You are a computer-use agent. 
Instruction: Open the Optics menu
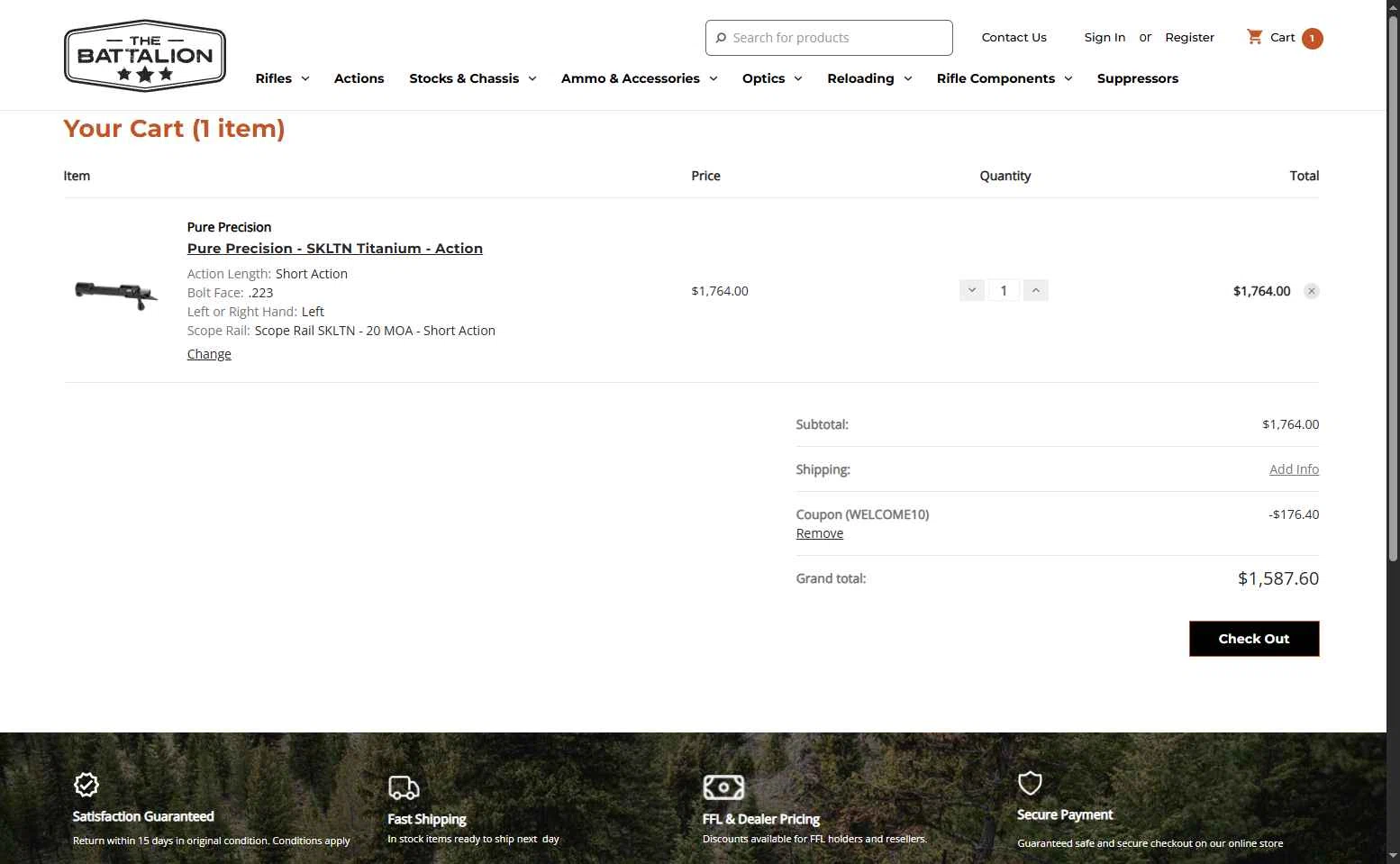[x=764, y=78]
